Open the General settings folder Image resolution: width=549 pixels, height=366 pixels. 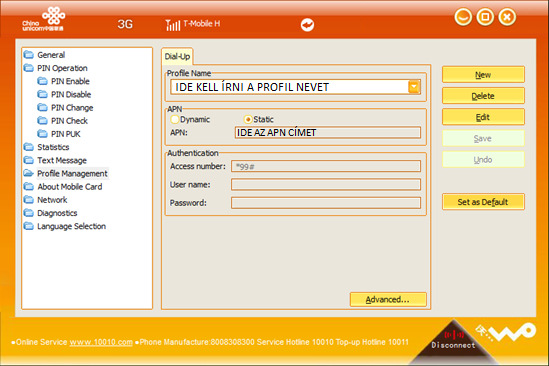click(51, 55)
